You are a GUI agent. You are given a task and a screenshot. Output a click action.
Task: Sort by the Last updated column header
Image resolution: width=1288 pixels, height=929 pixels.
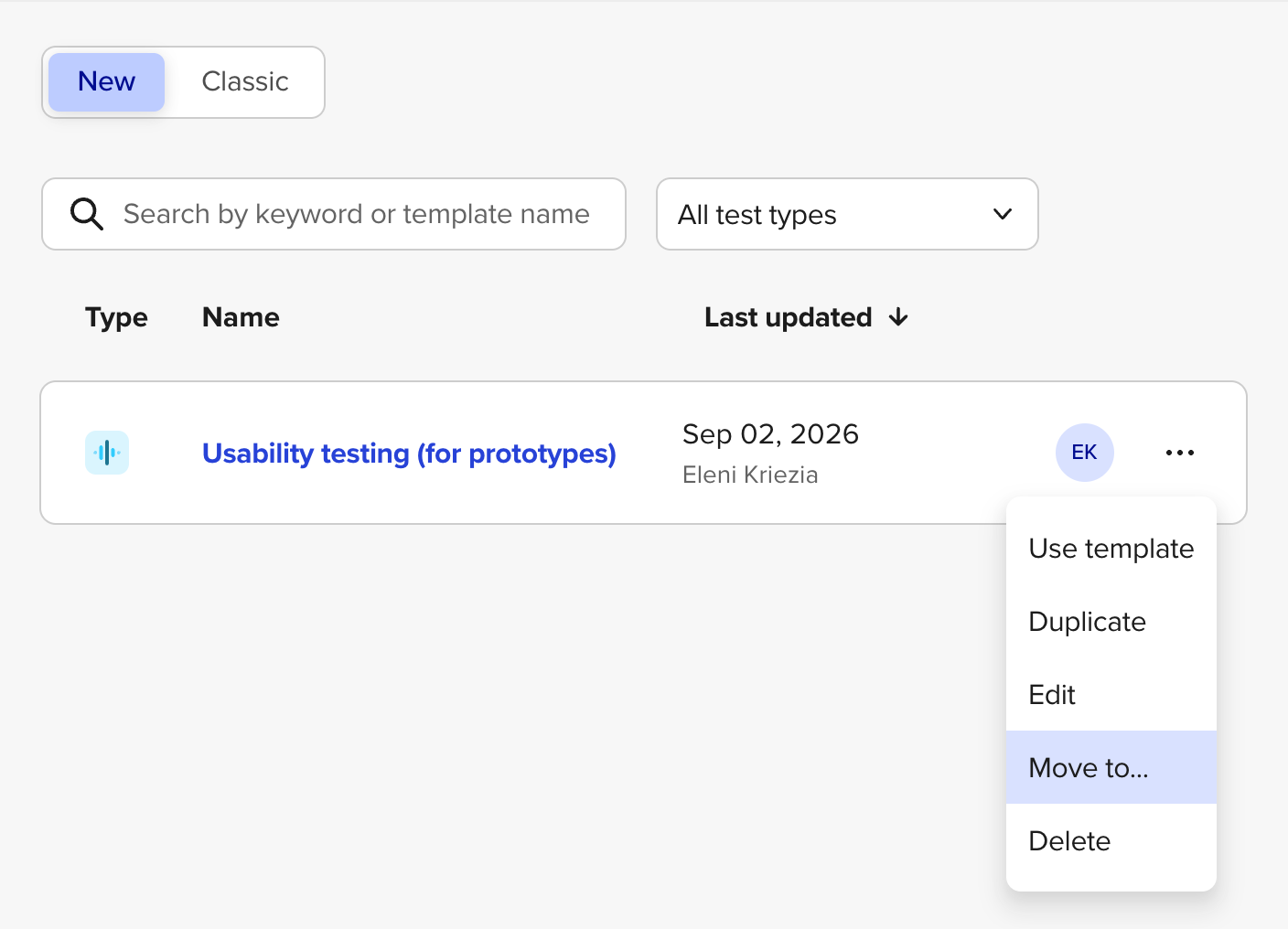pos(788,317)
